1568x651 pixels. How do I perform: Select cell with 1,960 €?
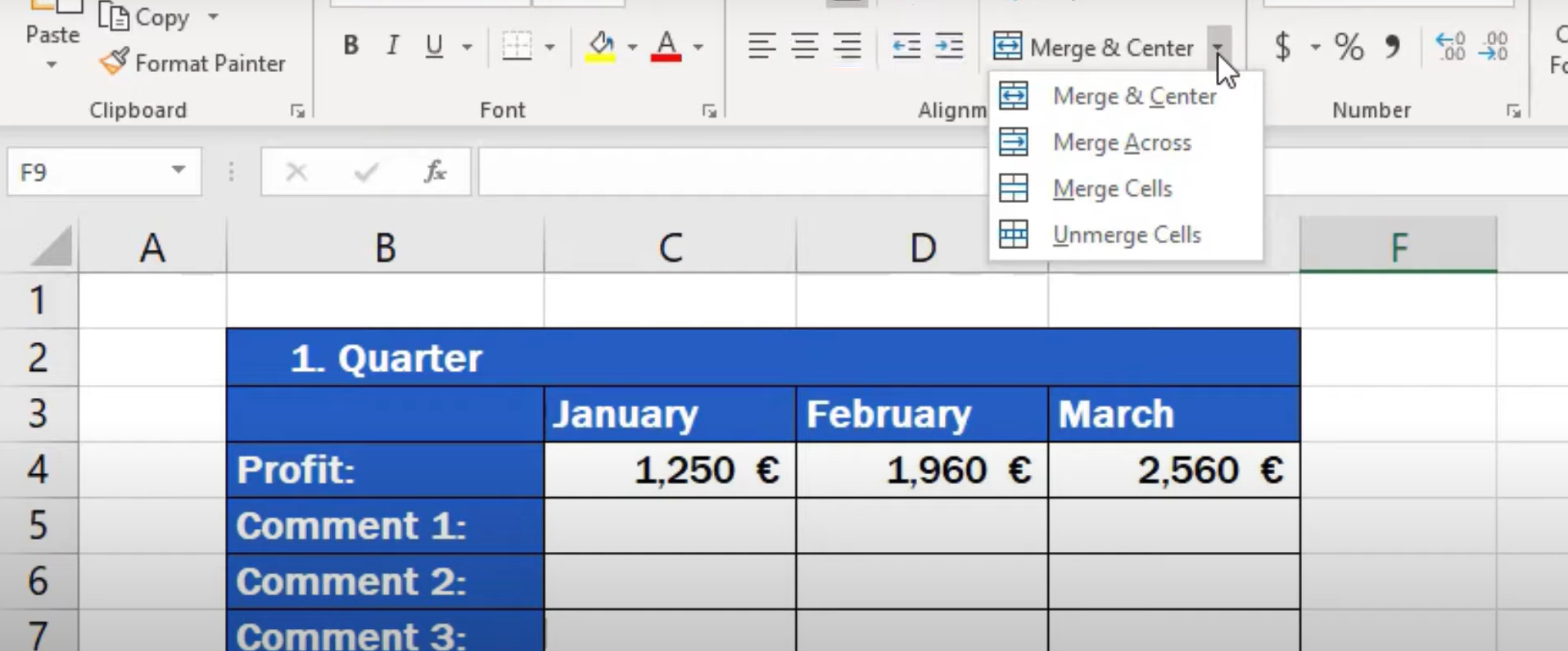pyautogui.click(x=922, y=470)
